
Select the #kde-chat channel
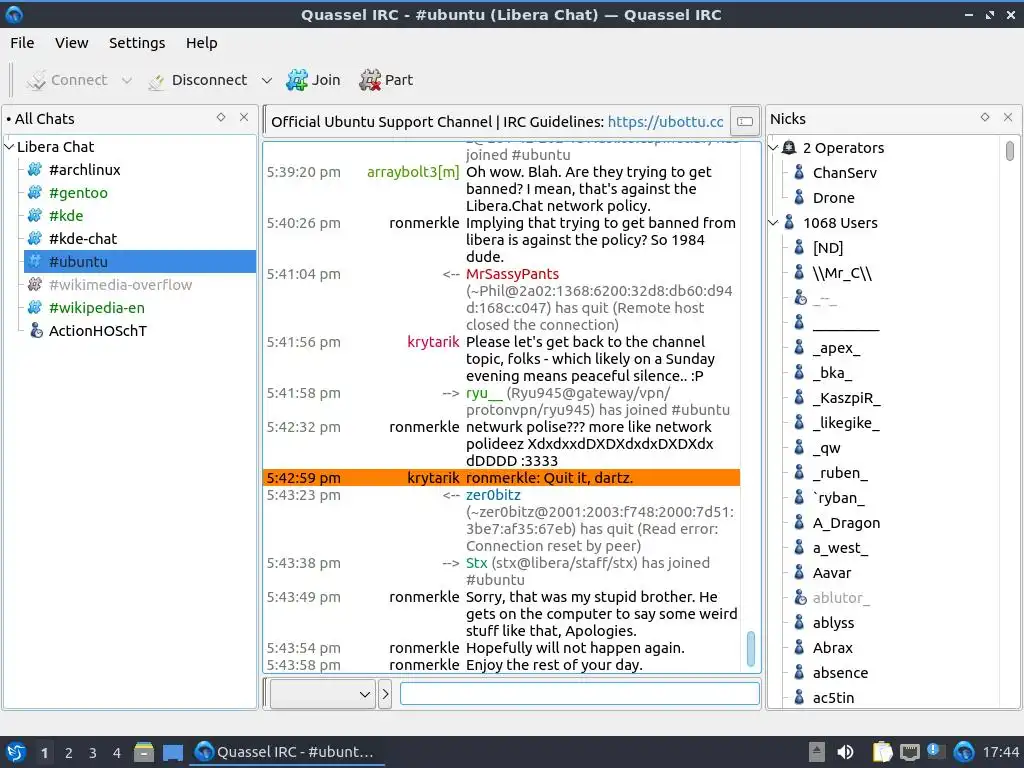82,239
